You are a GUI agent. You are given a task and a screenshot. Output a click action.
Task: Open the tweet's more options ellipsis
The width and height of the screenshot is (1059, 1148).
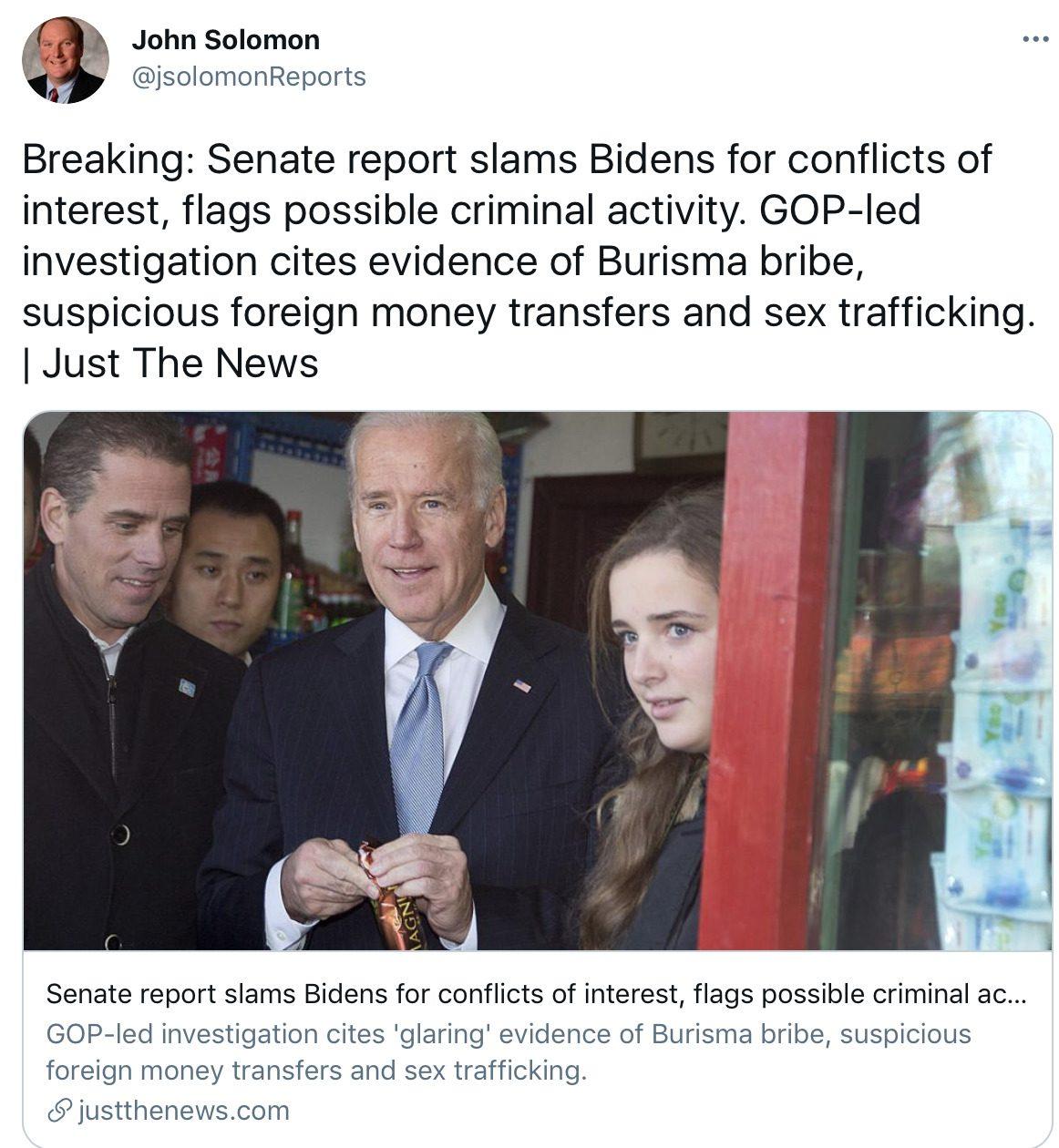point(1033,39)
